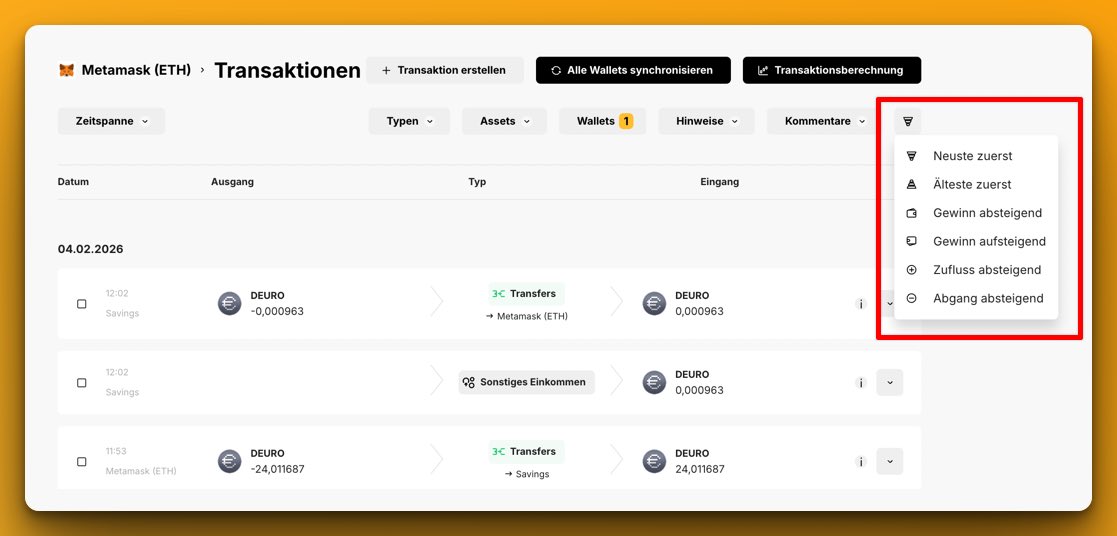Screen dimensions: 1117x536
Task: Open the Hinweise filter dropdown
Action: pyautogui.click(x=707, y=121)
